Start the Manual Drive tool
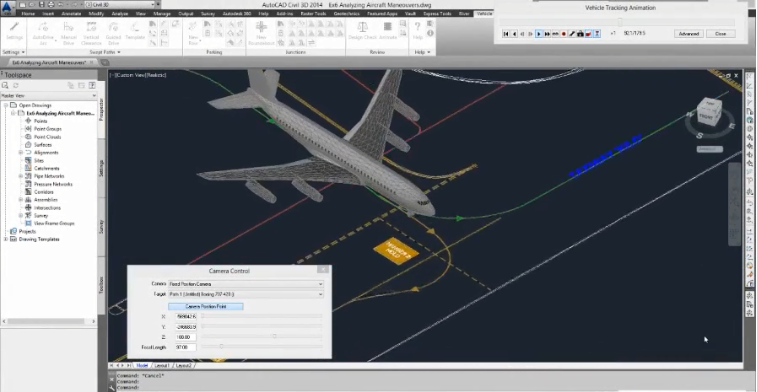 [69, 33]
